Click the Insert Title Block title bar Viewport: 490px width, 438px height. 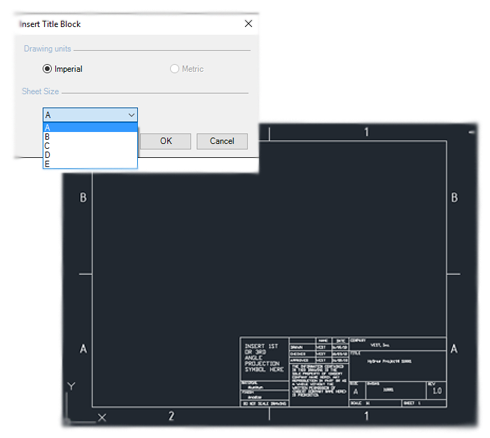tap(128, 24)
